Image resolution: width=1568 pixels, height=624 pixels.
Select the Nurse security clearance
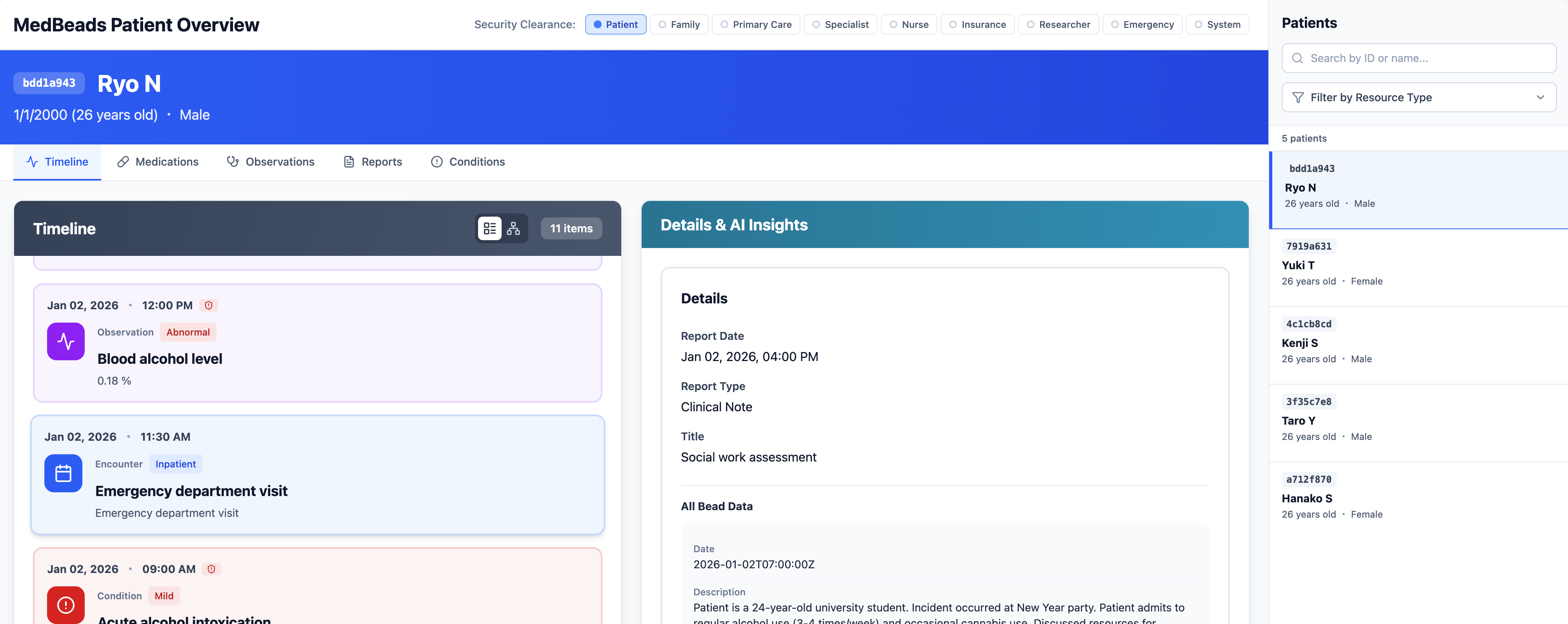click(x=908, y=24)
